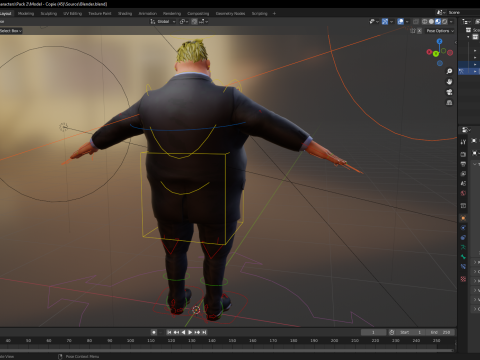Switch to Shading workspace tab
Image resolution: width=480 pixels, height=360 pixels.
125,13
